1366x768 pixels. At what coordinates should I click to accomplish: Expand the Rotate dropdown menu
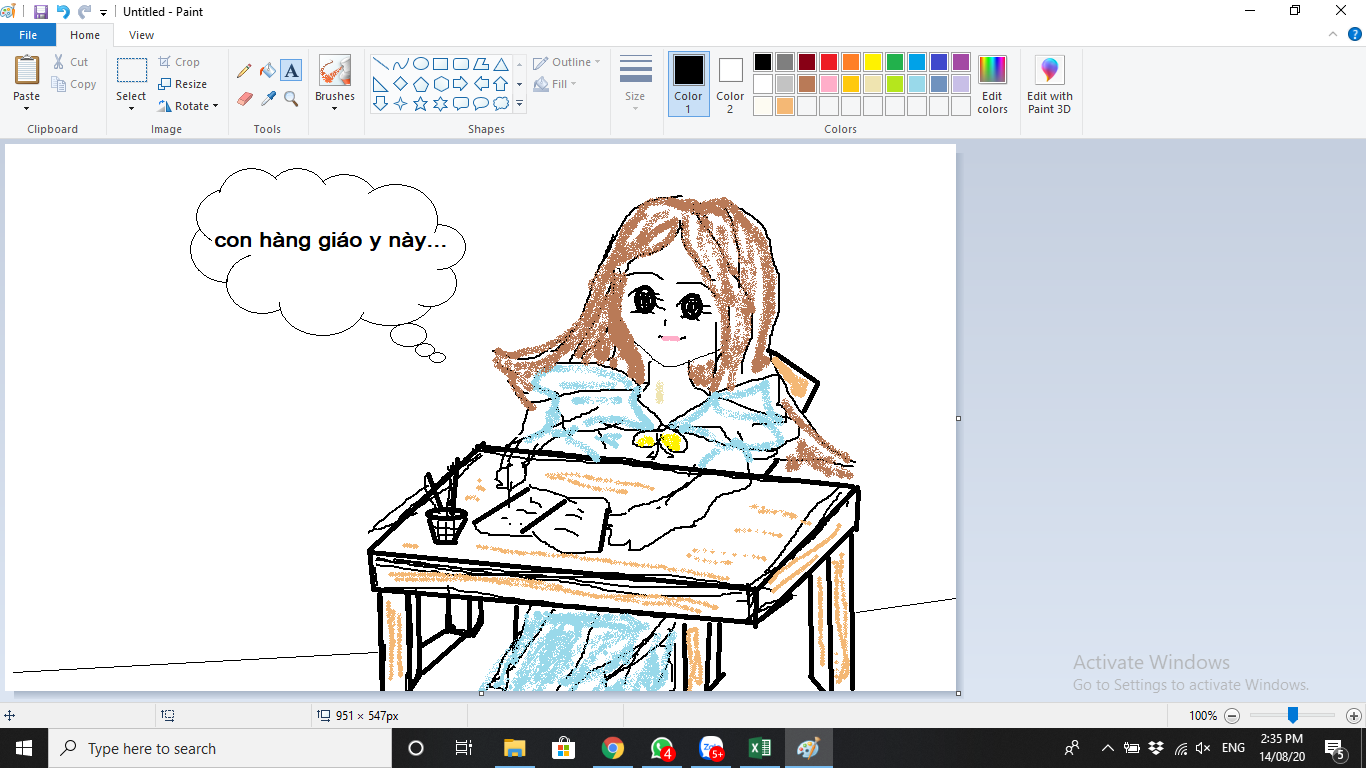tap(189, 106)
